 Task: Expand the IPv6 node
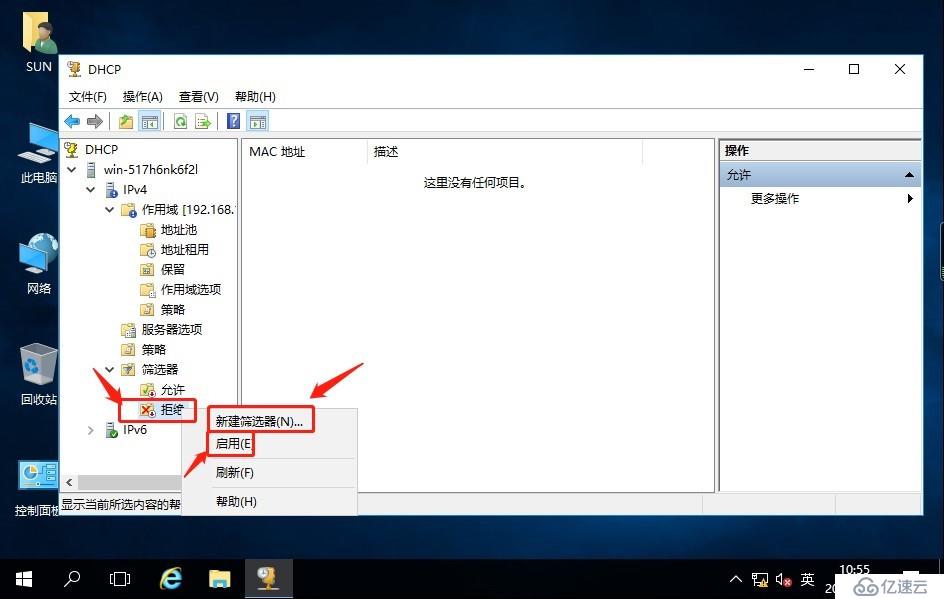(90, 430)
